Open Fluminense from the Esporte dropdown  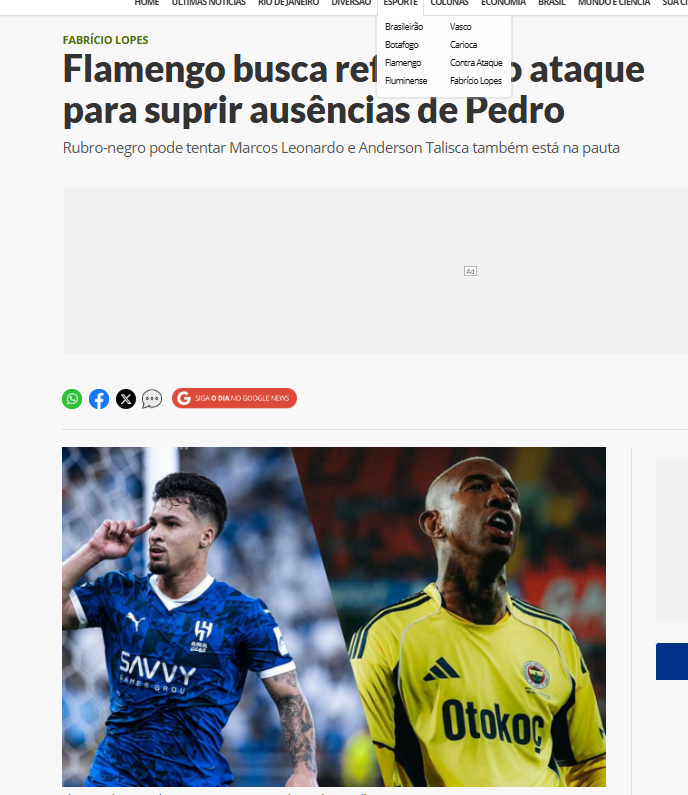point(406,81)
